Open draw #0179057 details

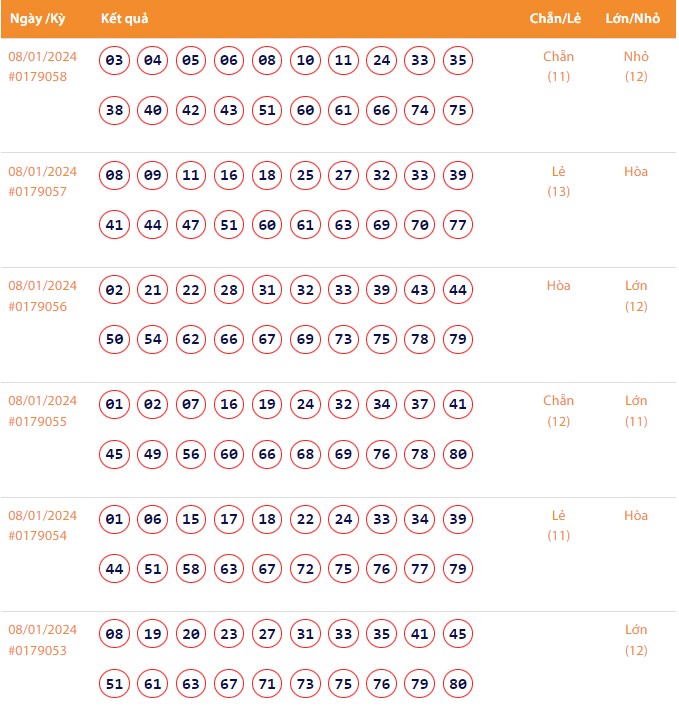[x=37, y=191]
